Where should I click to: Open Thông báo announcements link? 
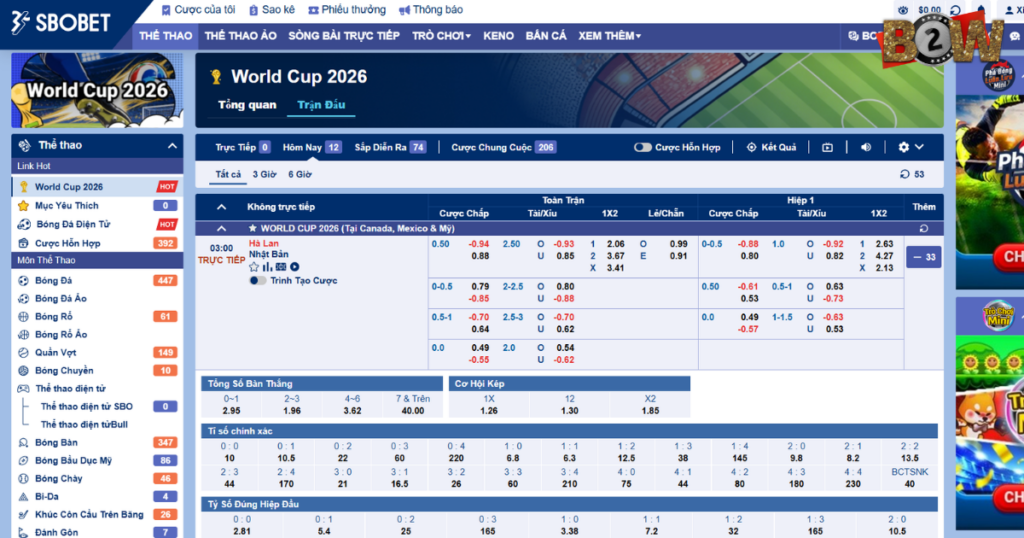tap(431, 10)
